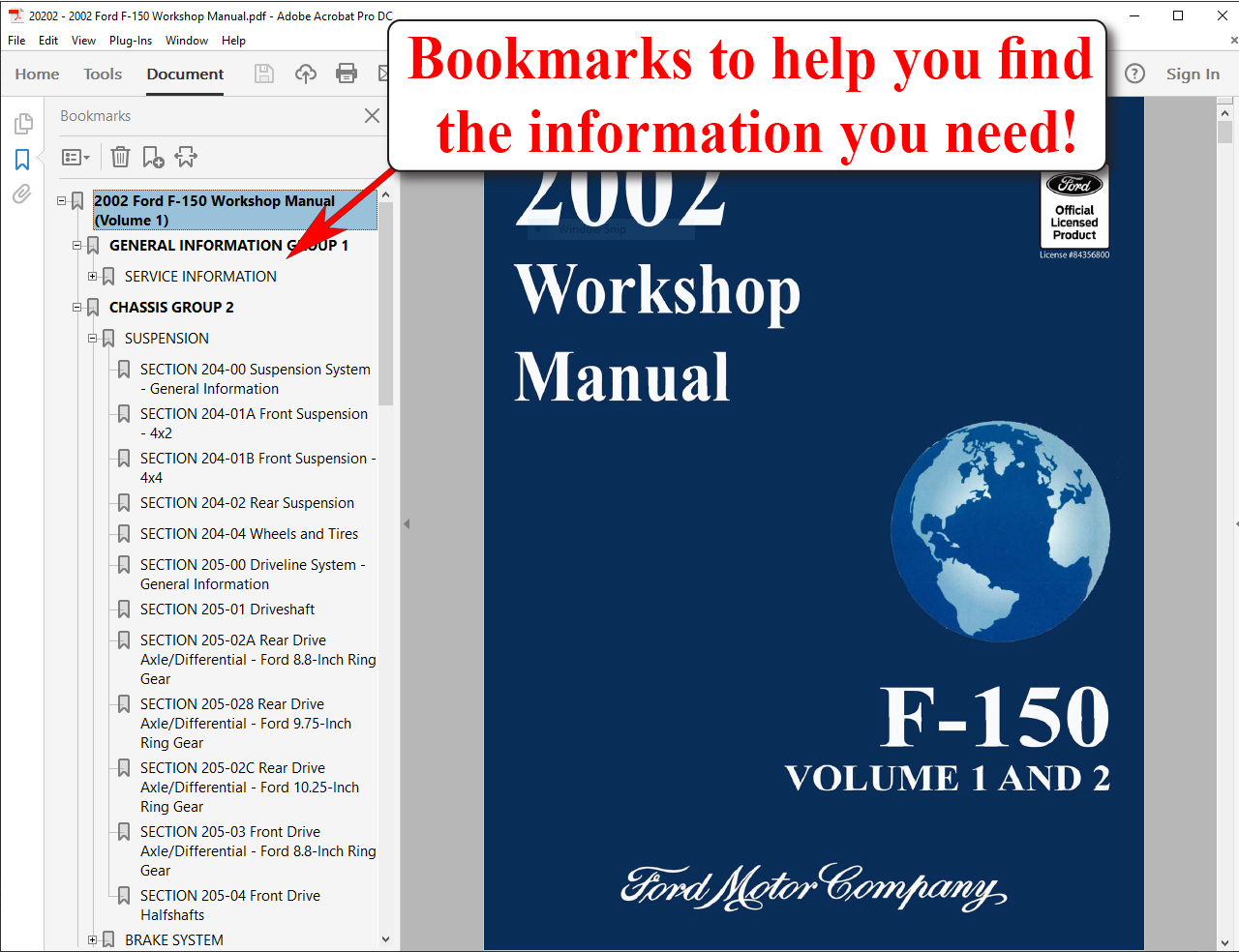This screenshot has height=952, width=1239.
Task: Delete selected bookmark with trash icon
Action: point(120,157)
